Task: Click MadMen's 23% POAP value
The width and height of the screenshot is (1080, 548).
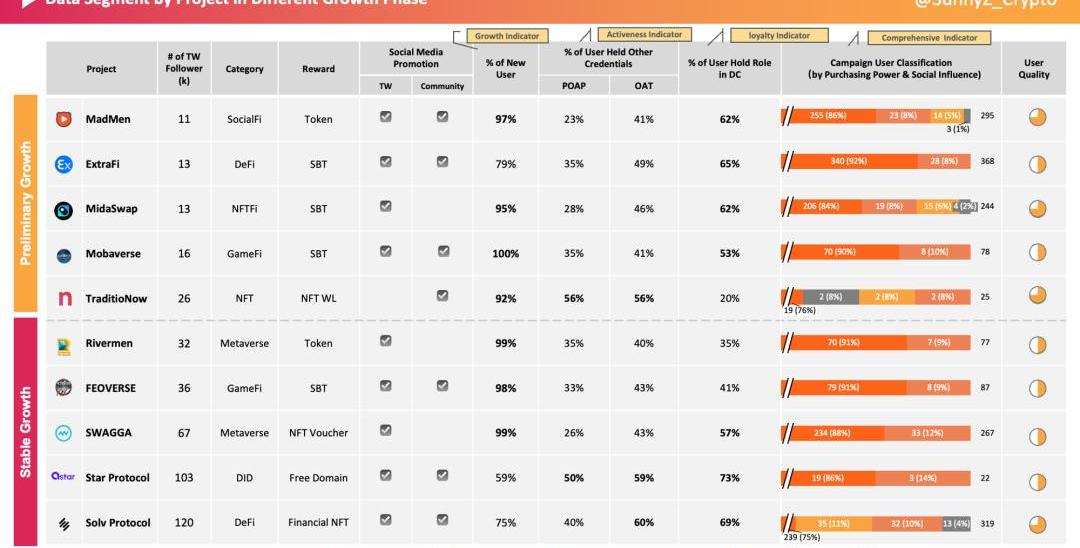Action: pyautogui.click(x=574, y=119)
